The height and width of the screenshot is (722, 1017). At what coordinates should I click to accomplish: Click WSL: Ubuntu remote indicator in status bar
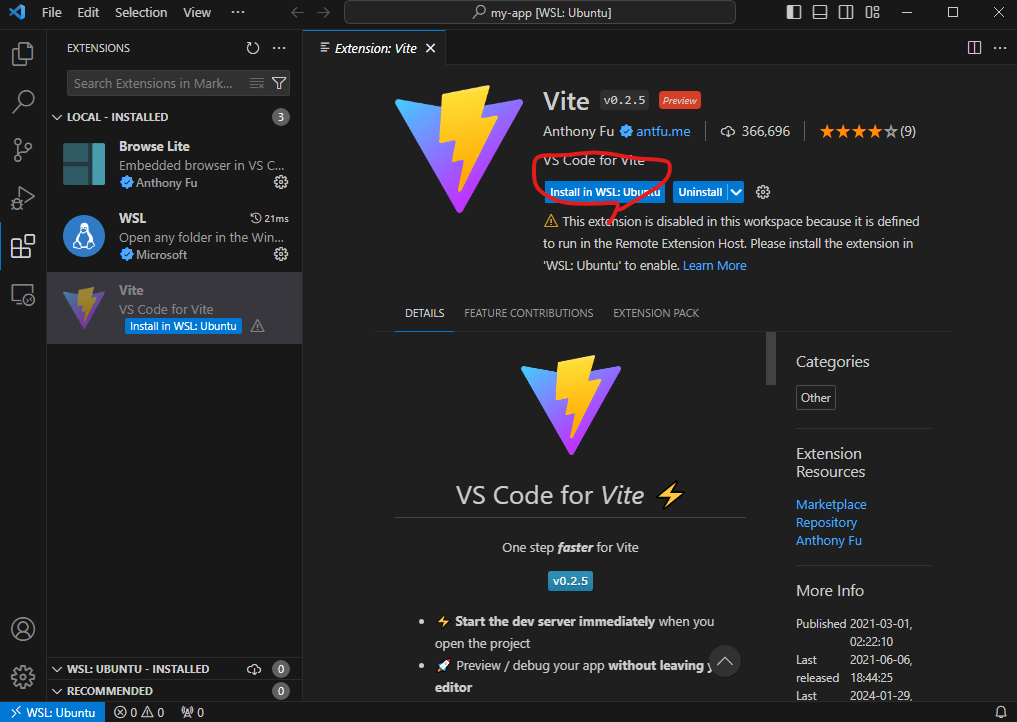[x=53, y=712]
